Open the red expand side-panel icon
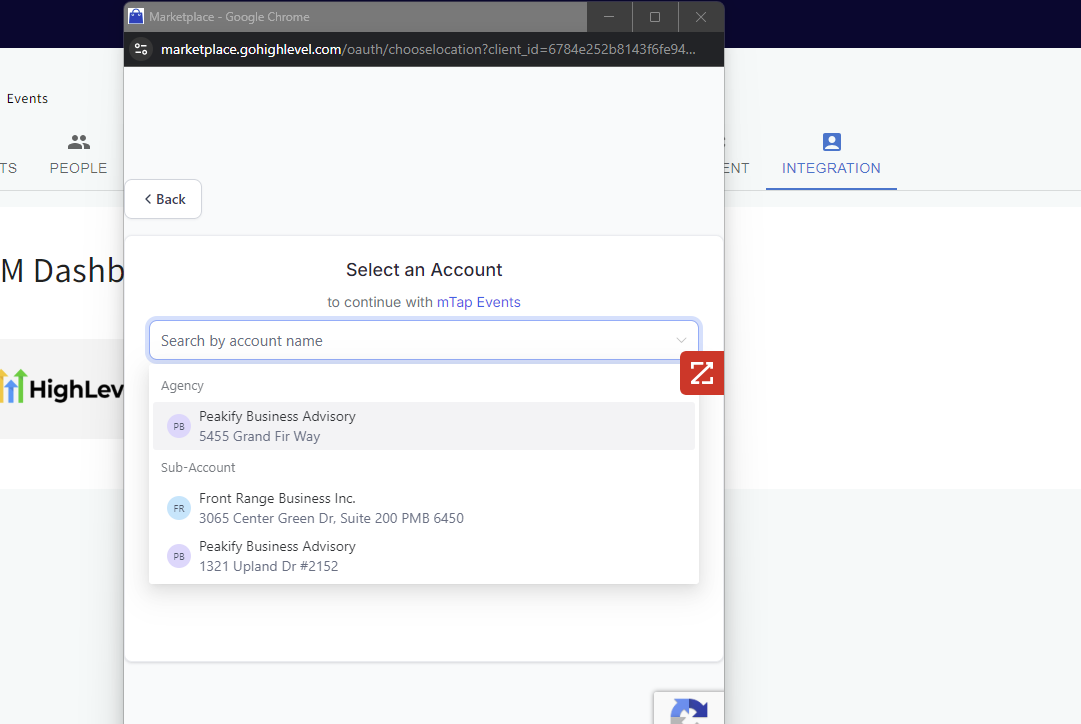This screenshot has width=1081, height=724. 701,372
